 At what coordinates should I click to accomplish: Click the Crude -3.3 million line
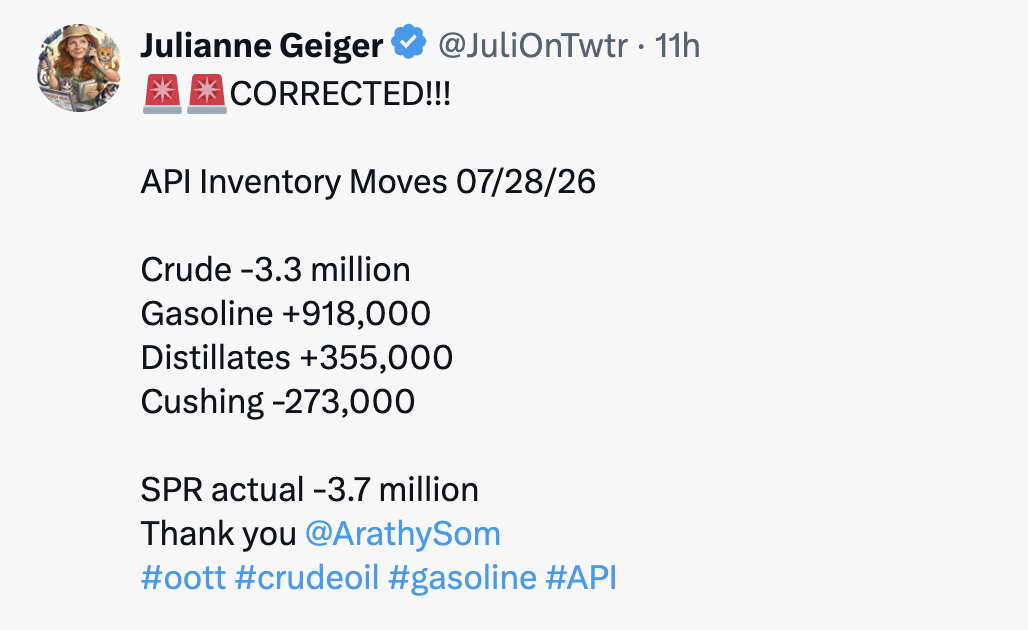tap(275, 269)
